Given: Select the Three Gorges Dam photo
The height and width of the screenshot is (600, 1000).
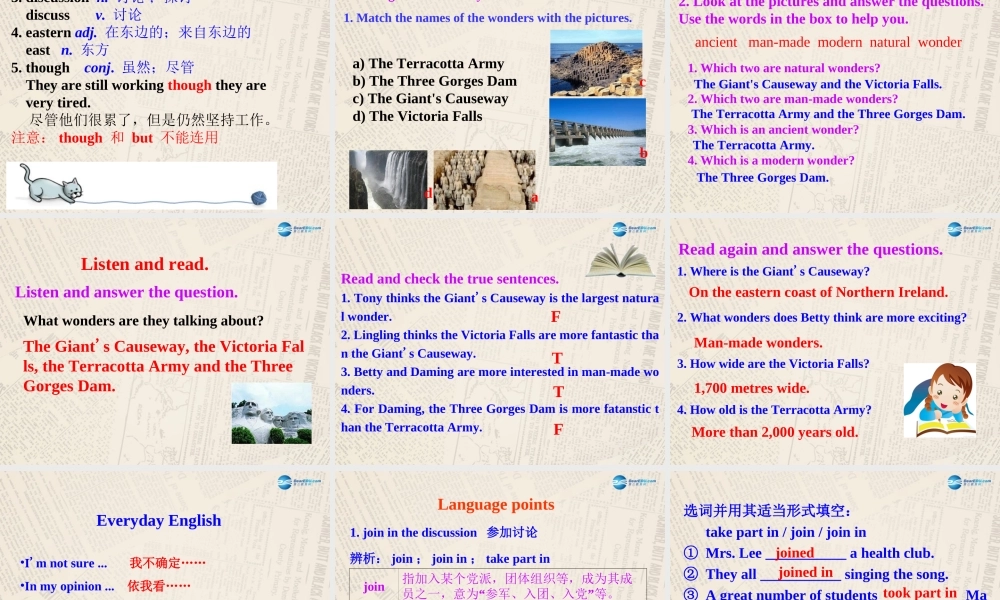Looking at the screenshot, I should click(x=597, y=131).
